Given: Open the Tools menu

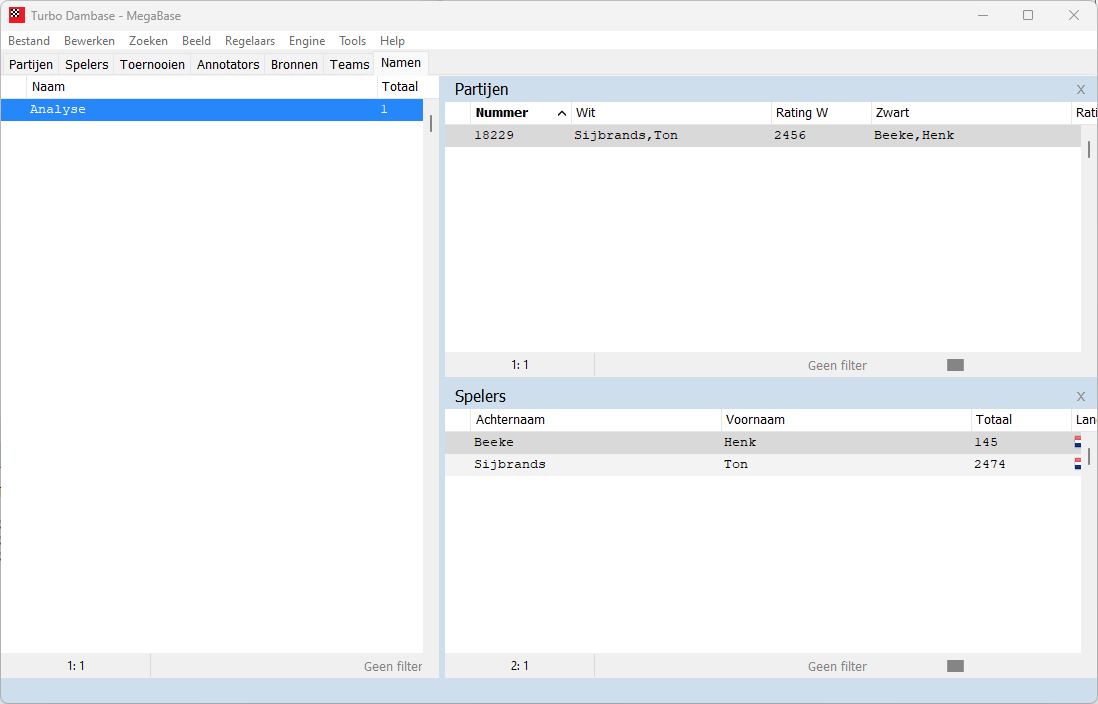Looking at the screenshot, I should (352, 41).
